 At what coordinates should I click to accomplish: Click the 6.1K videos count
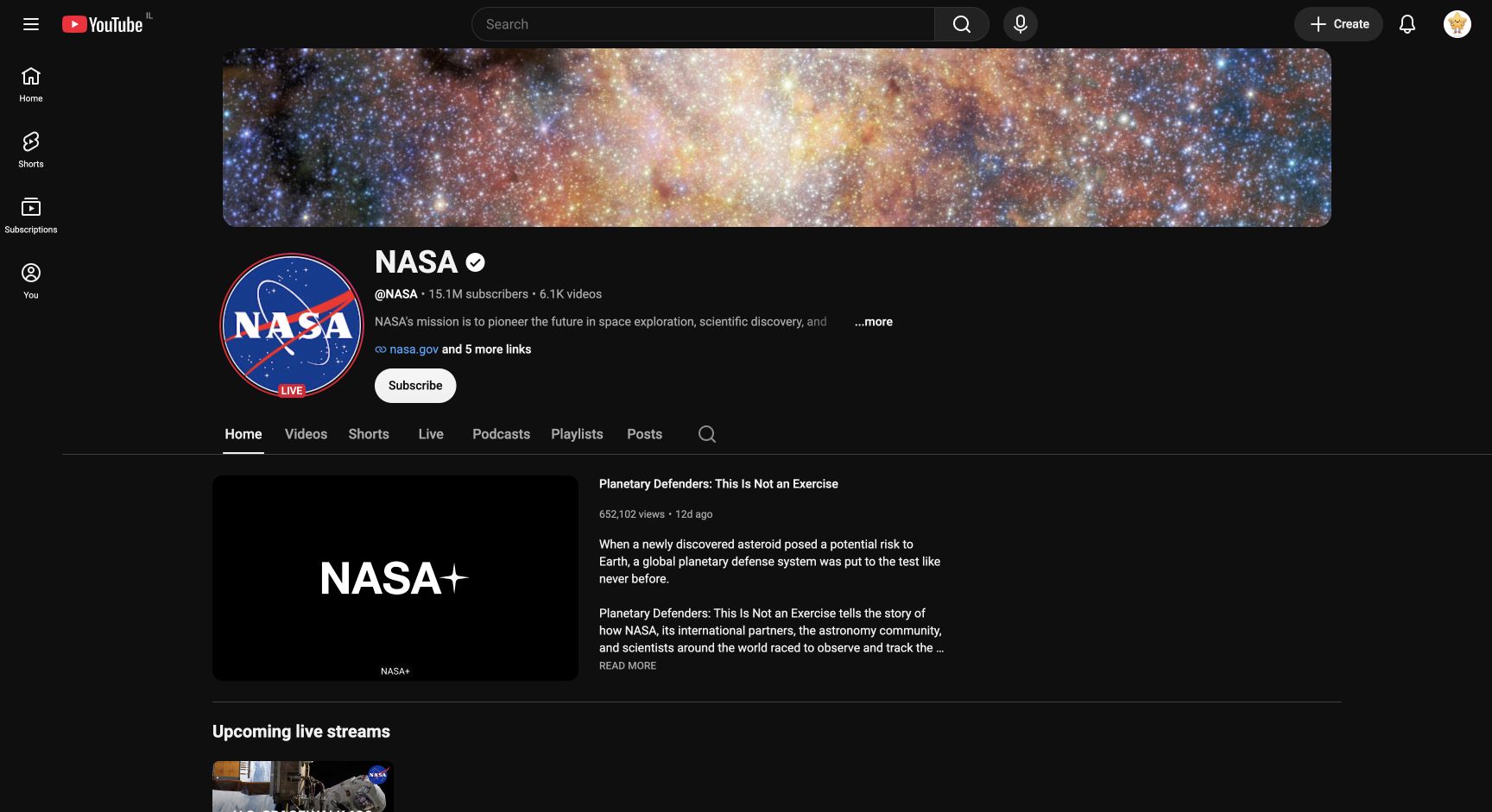coord(571,294)
